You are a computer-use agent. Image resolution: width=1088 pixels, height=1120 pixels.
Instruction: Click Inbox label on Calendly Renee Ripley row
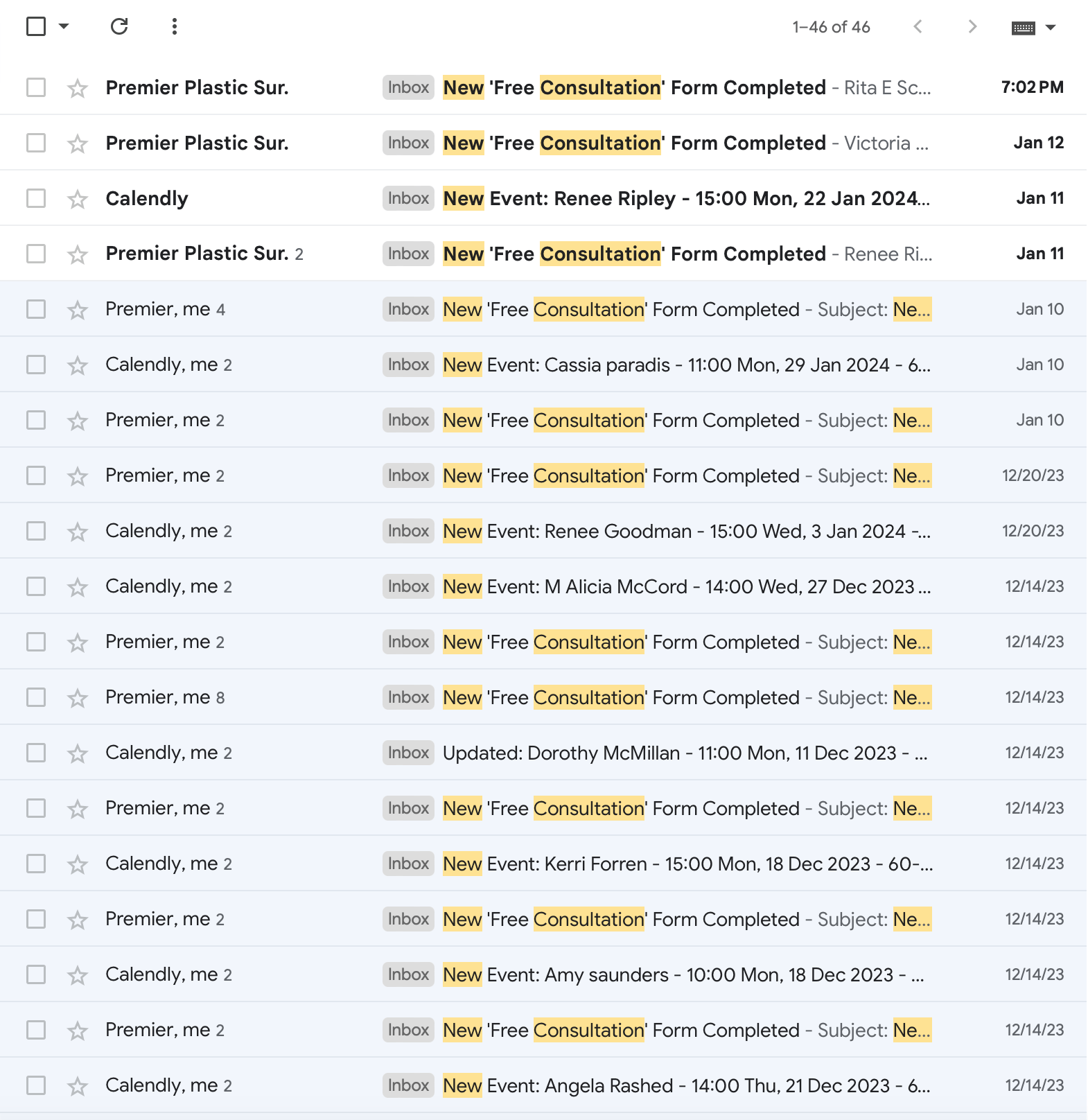(408, 198)
